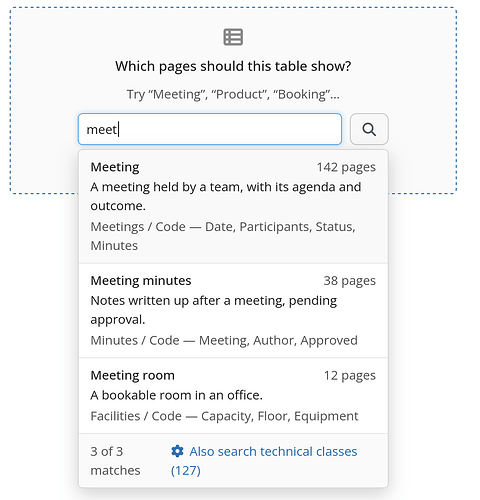Viewport: 480px width, 500px height.
Task: Click "A bookable room in an office." description
Action: [x=177, y=395]
